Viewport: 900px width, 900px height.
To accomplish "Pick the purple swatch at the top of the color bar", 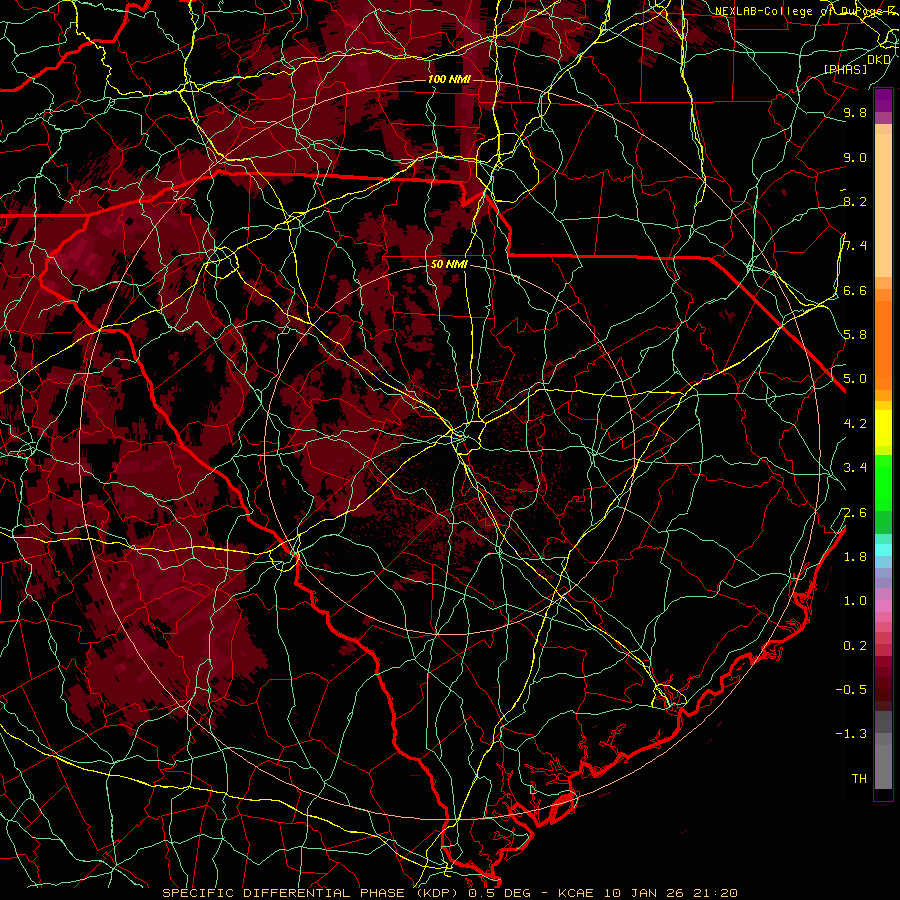I will (883, 100).
